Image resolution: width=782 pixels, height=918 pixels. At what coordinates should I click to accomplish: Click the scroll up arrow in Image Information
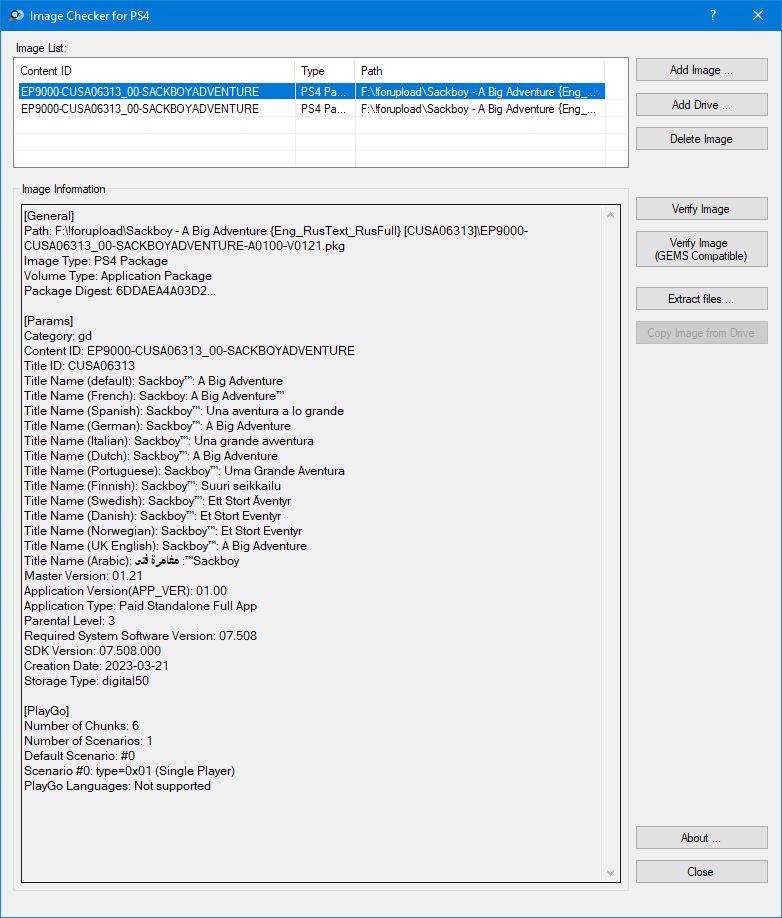tap(610, 215)
